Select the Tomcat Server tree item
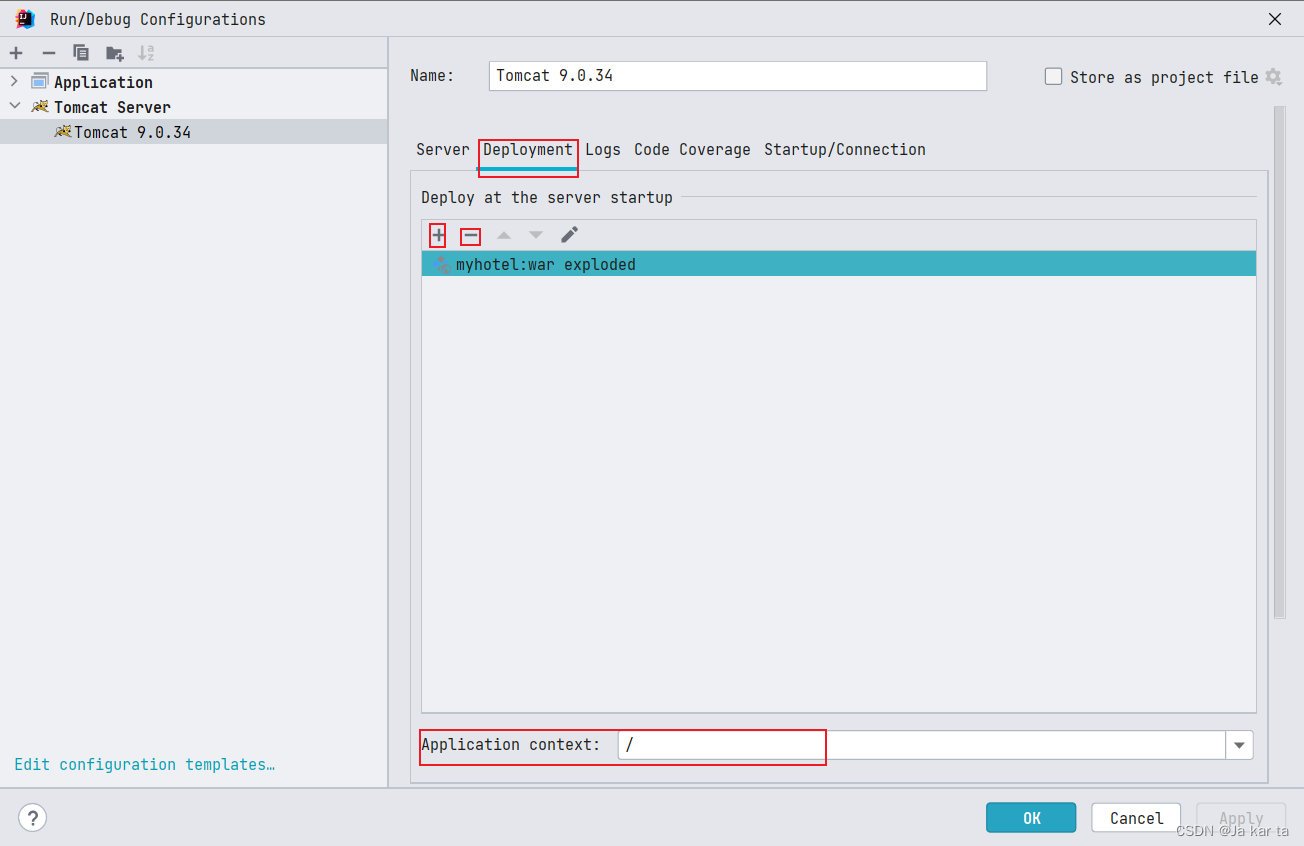 (112, 107)
